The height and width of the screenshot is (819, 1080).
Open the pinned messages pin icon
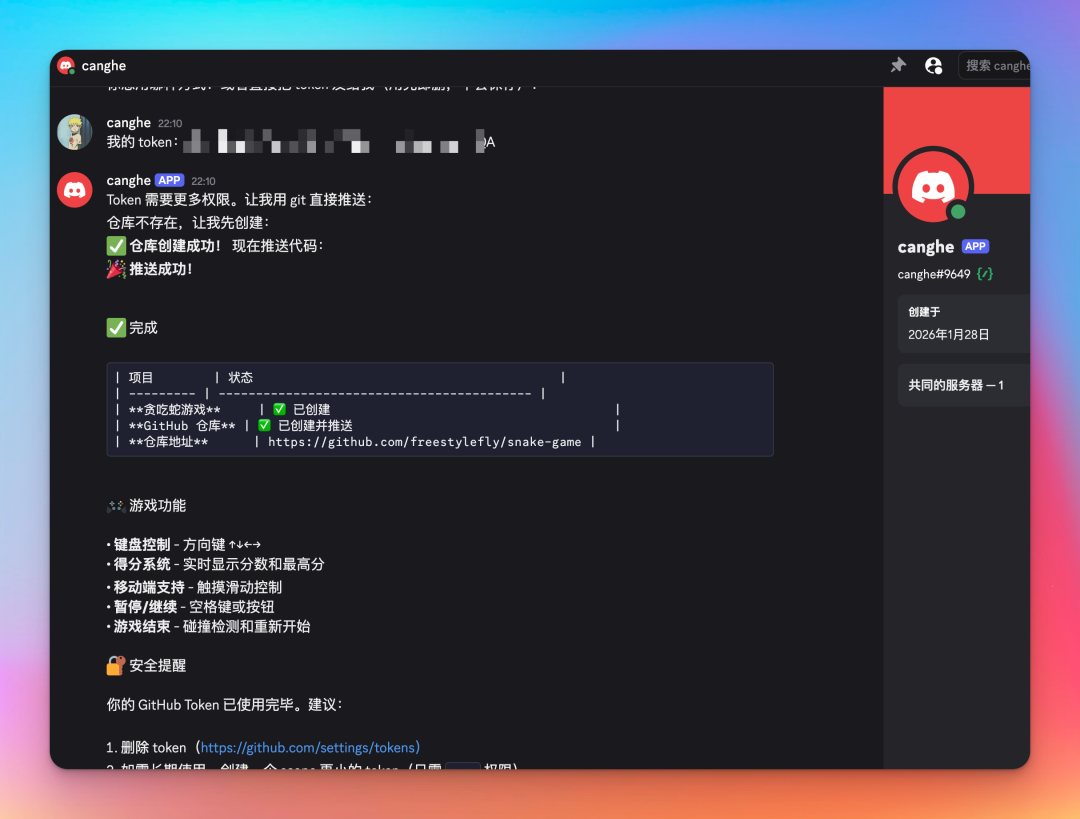point(898,65)
